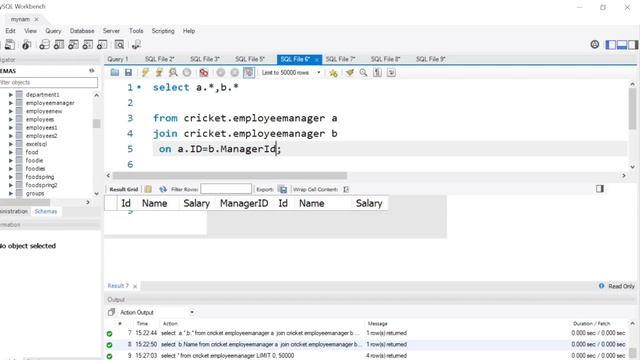Open the Query menu

pos(53,31)
